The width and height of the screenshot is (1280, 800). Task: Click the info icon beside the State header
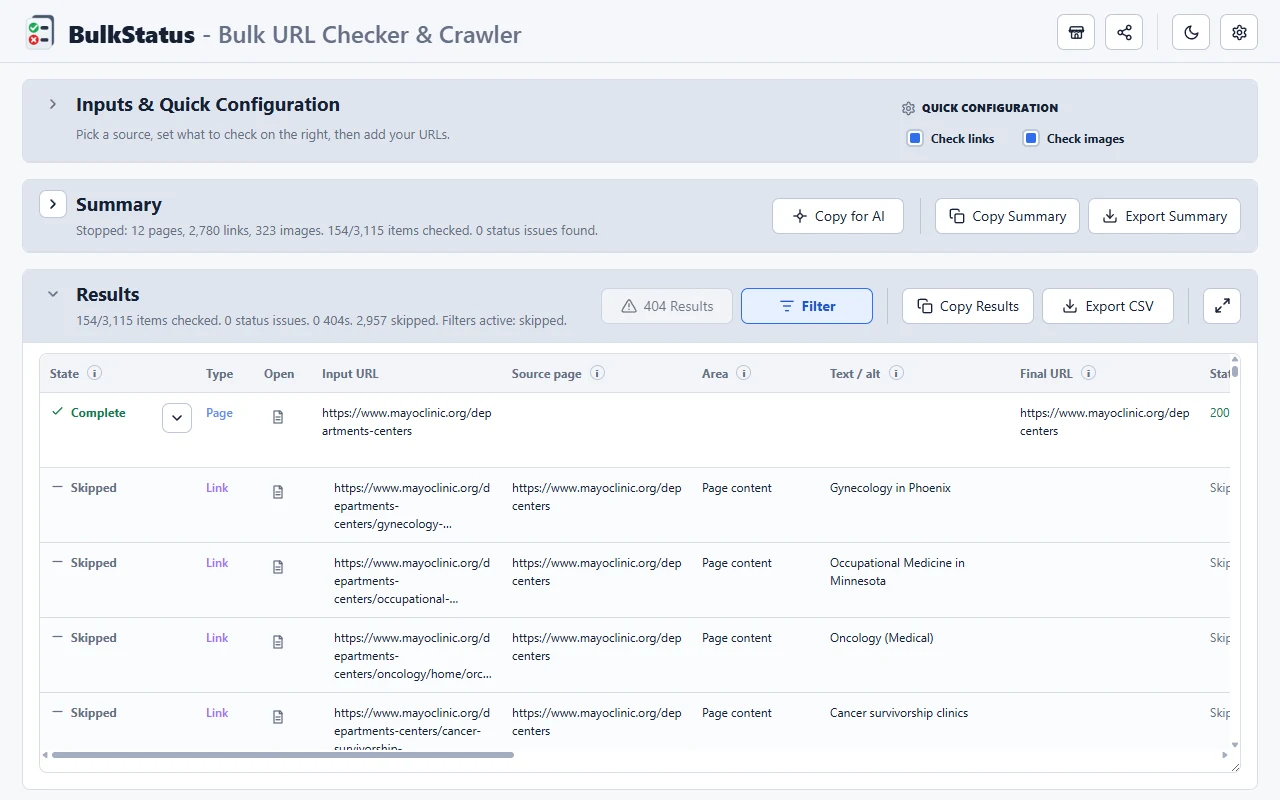click(95, 373)
